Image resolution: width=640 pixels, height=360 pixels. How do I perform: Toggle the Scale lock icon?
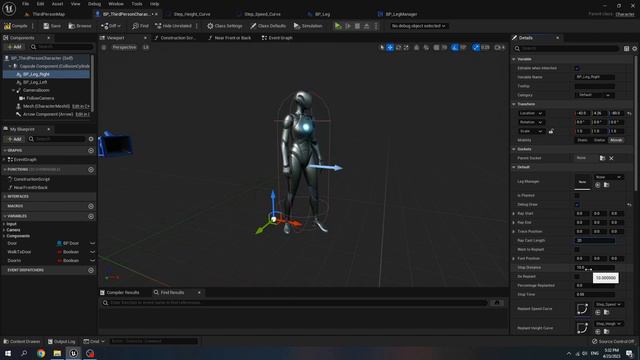tap(551, 131)
